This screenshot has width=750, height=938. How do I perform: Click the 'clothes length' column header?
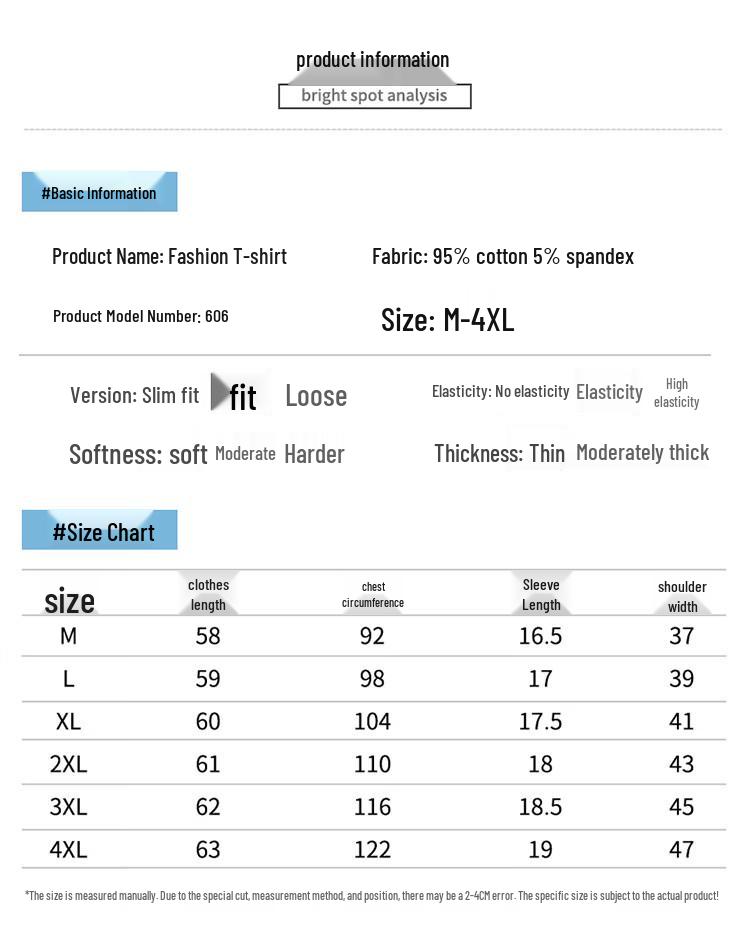coord(208,595)
